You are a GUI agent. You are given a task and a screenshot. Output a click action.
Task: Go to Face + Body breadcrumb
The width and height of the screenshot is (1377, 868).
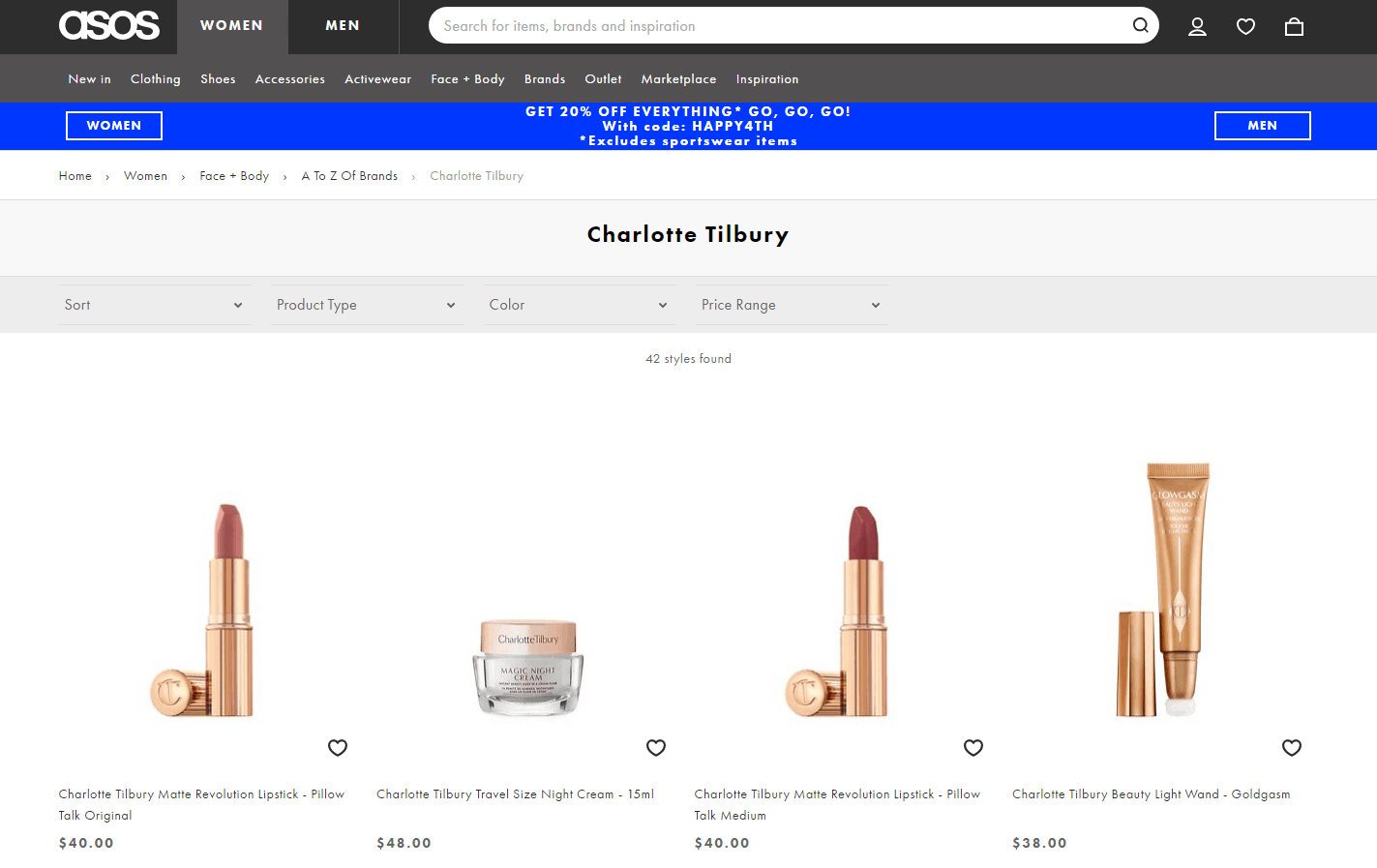[234, 176]
